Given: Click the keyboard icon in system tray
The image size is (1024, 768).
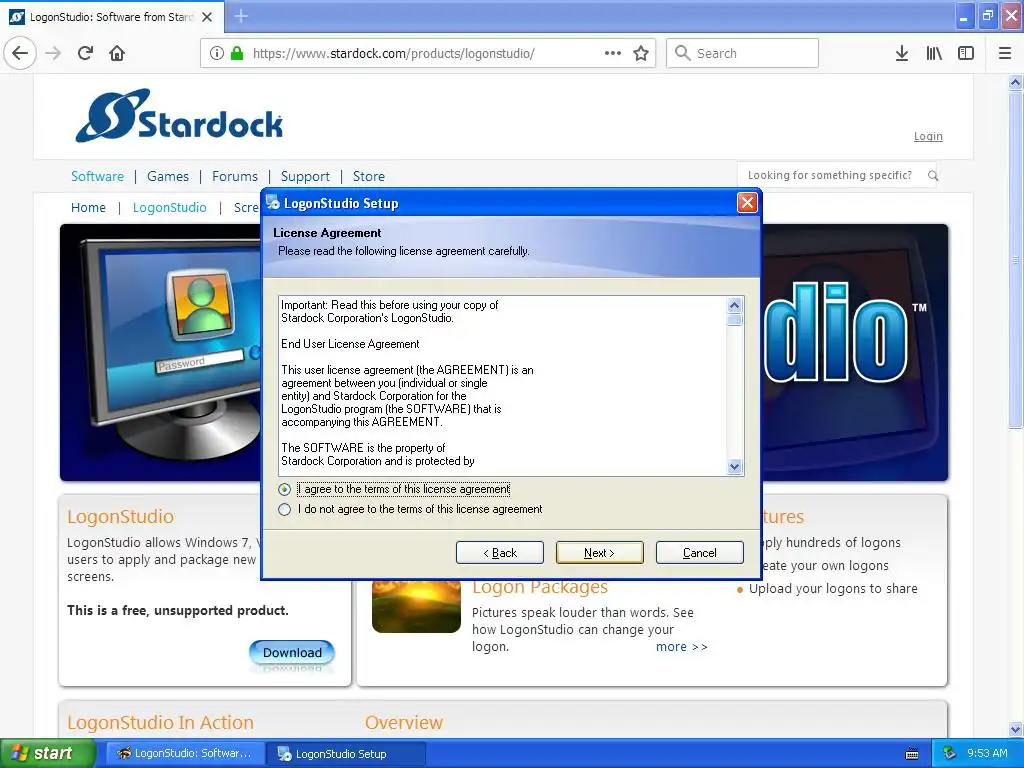Looking at the screenshot, I should pyautogui.click(x=912, y=754).
